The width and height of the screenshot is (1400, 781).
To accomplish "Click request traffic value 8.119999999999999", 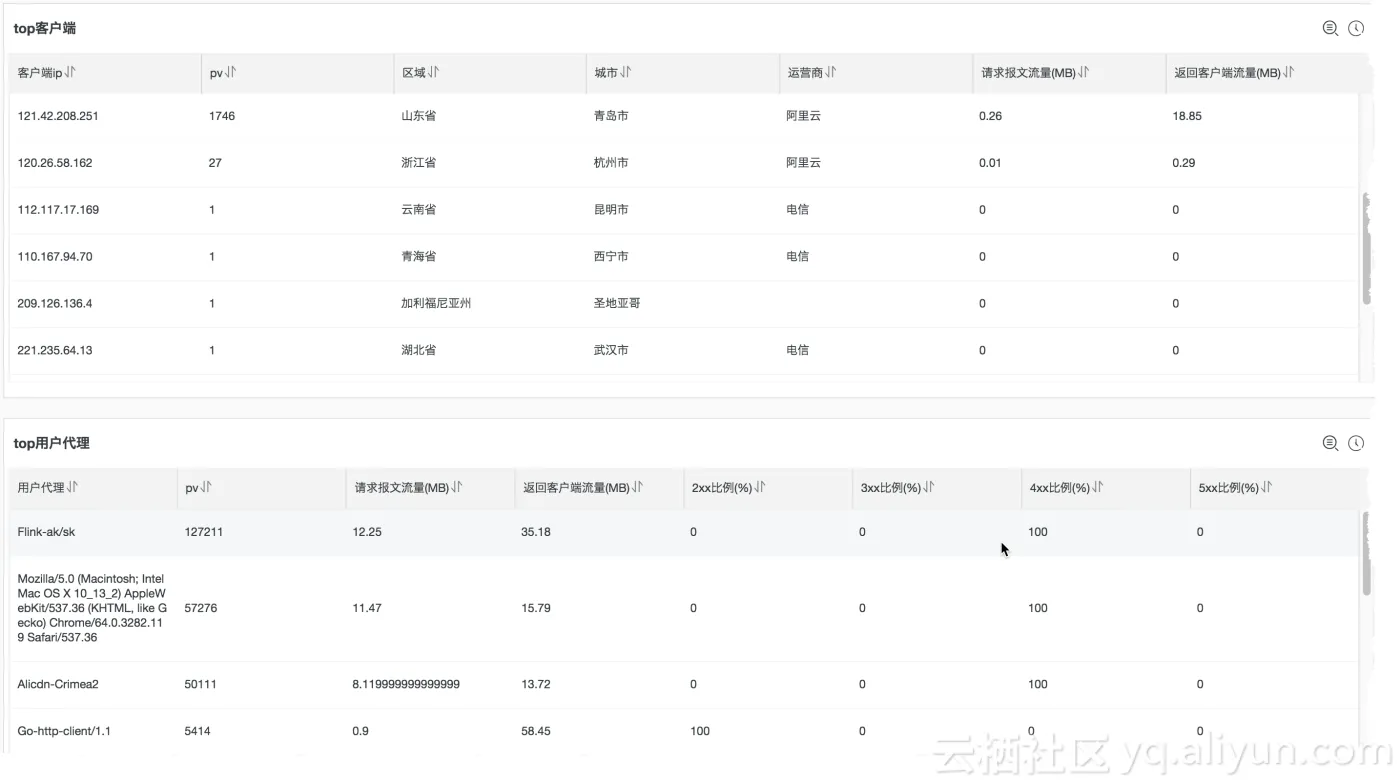I will (x=406, y=685).
